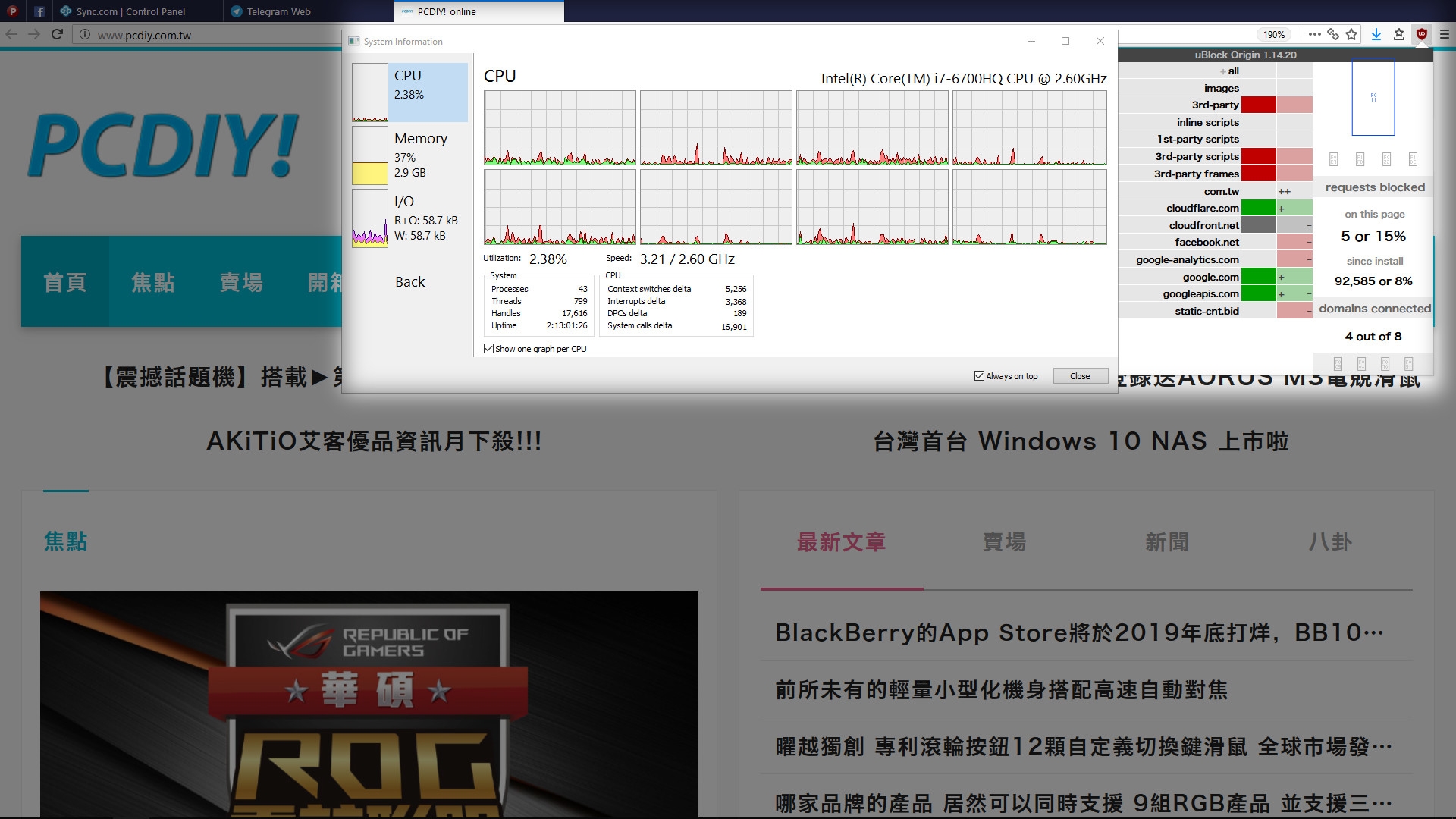
Task: Show site information icon in address bar
Action: tap(85, 35)
